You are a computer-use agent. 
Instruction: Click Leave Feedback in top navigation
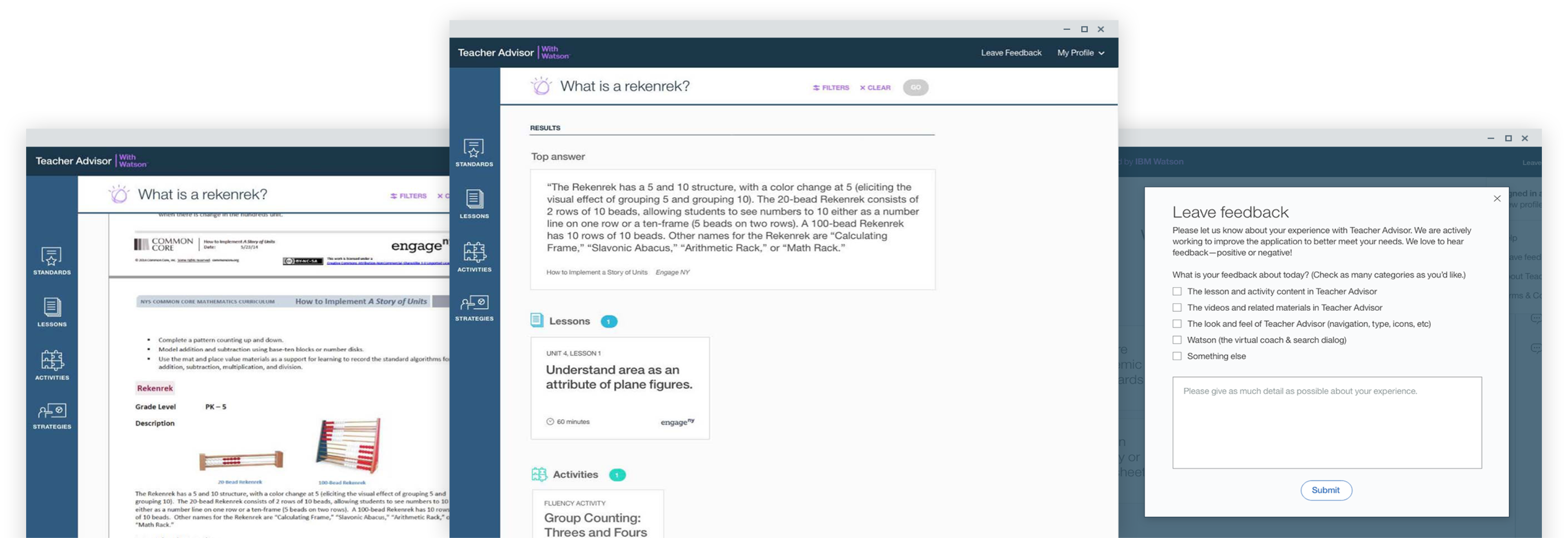pyautogui.click(x=1011, y=53)
